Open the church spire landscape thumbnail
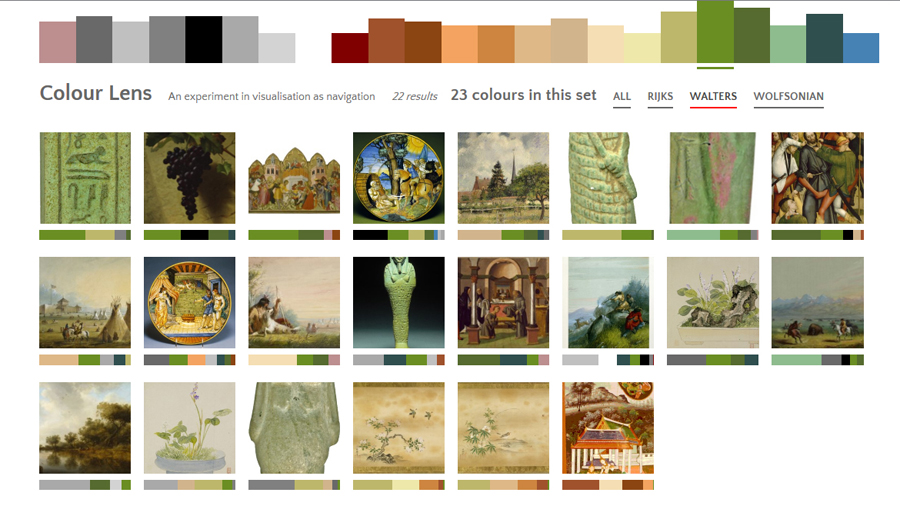The image size is (900, 506). pos(503,178)
